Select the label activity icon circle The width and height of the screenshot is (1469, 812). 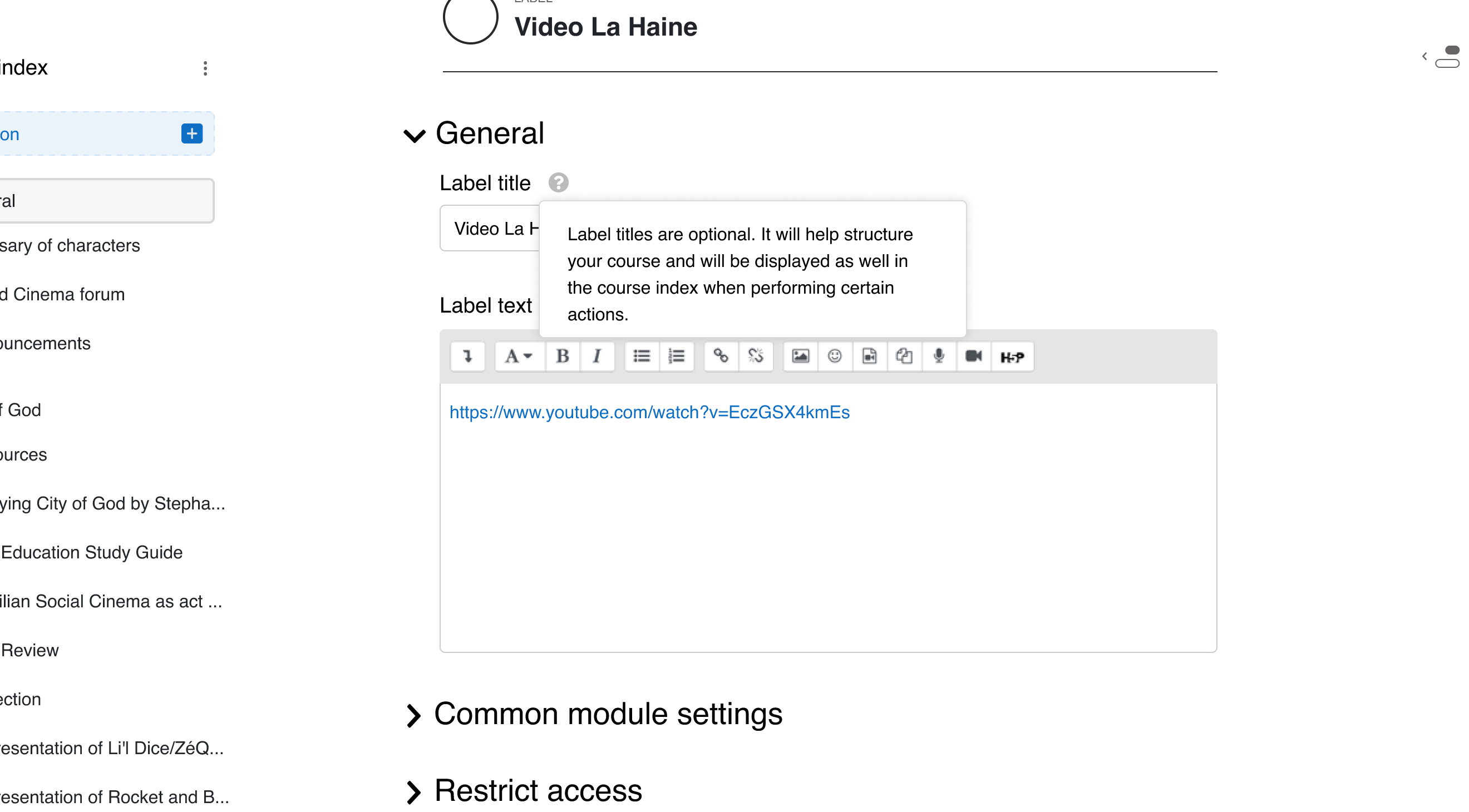(470, 17)
